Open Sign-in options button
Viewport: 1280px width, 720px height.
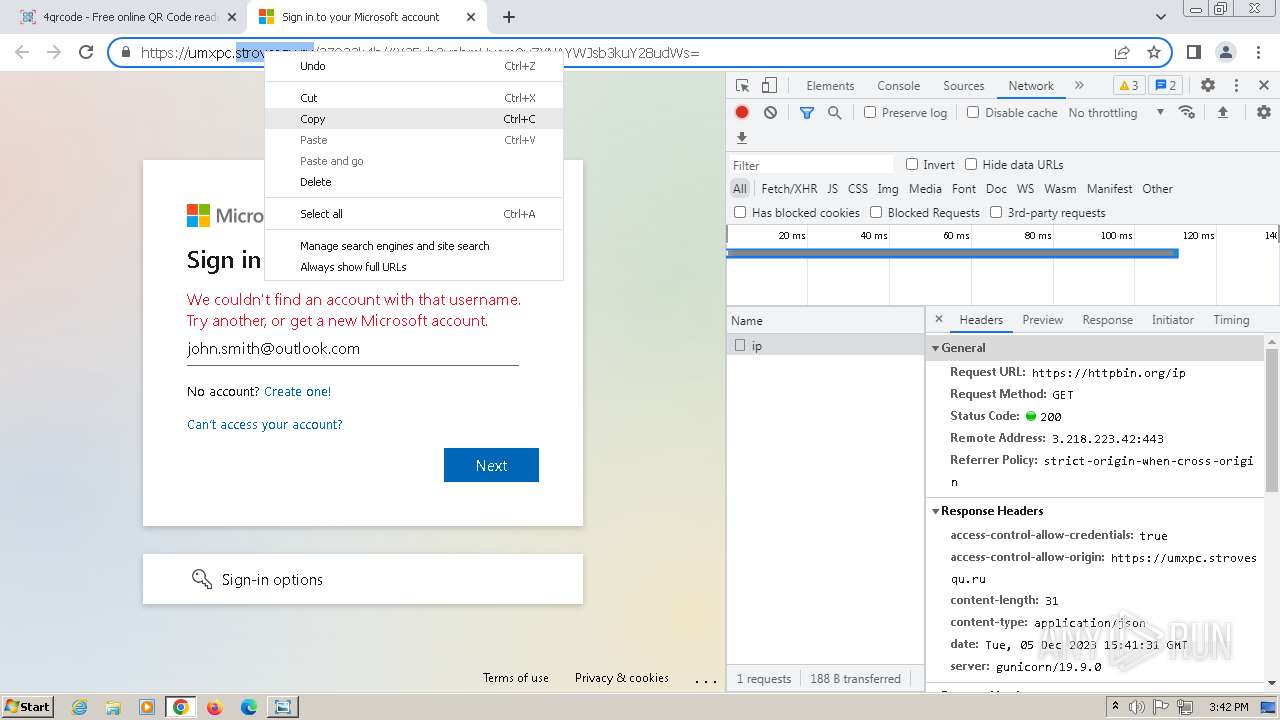coord(363,579)
